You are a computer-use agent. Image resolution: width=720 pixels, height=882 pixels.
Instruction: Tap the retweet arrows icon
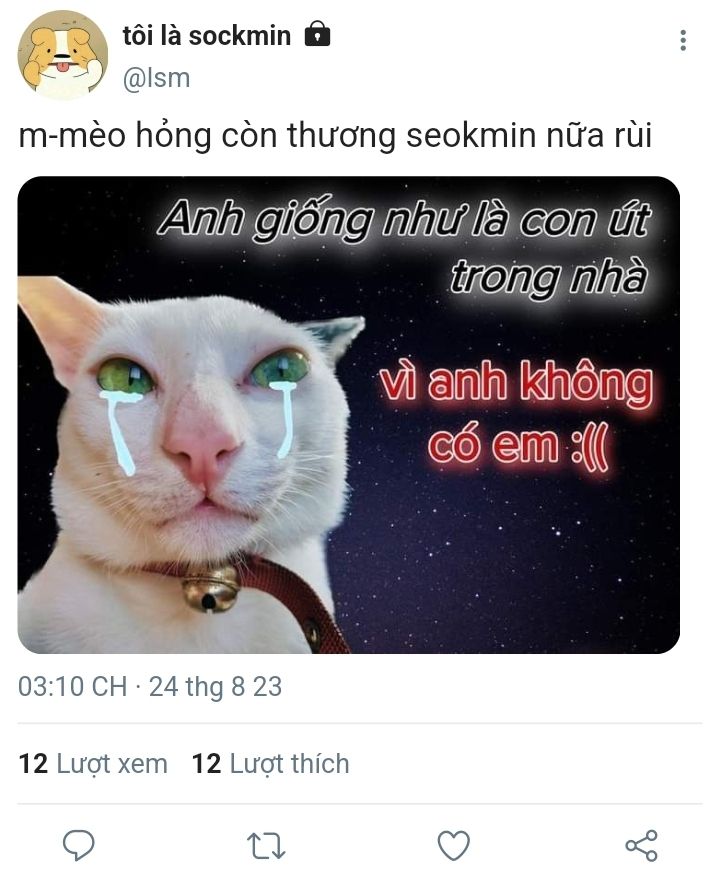(266, 845)
